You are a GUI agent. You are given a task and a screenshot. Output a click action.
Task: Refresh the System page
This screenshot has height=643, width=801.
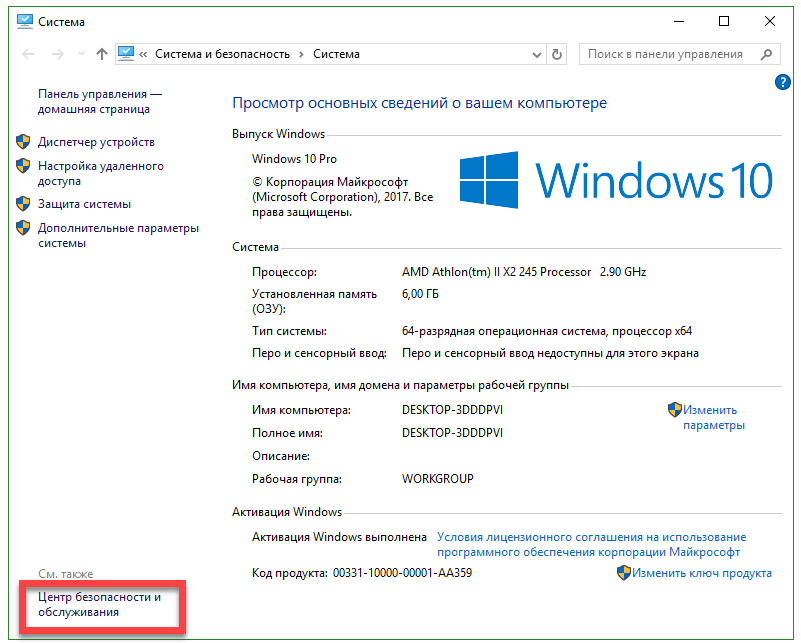click(x=557, y=54)
